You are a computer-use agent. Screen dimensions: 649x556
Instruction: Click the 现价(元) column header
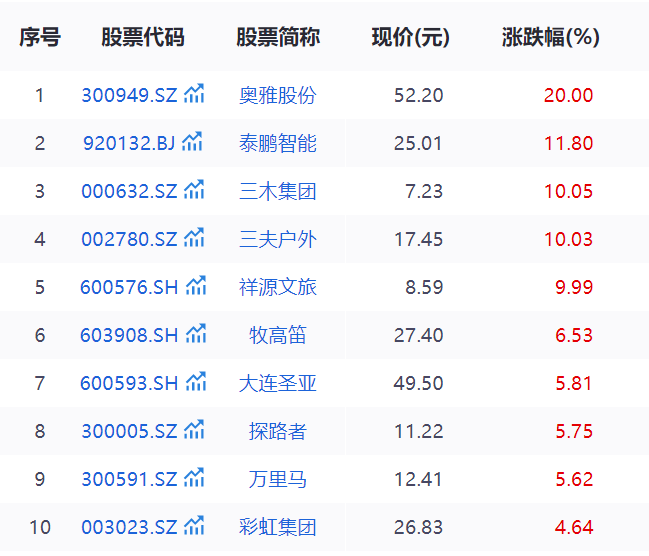click(x=411, y=38)
